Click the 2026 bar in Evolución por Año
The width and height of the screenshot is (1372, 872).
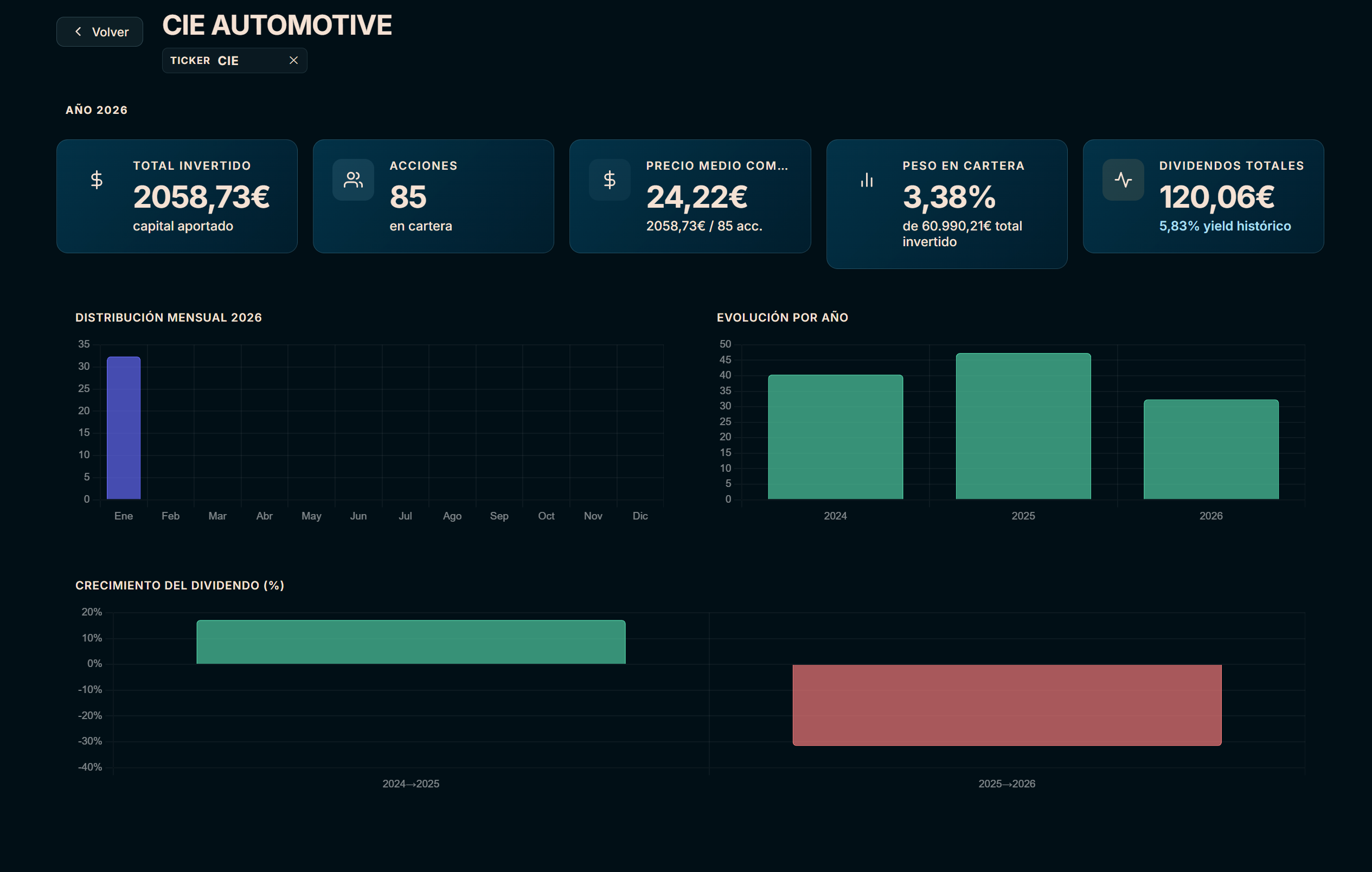coord(1211,450)
